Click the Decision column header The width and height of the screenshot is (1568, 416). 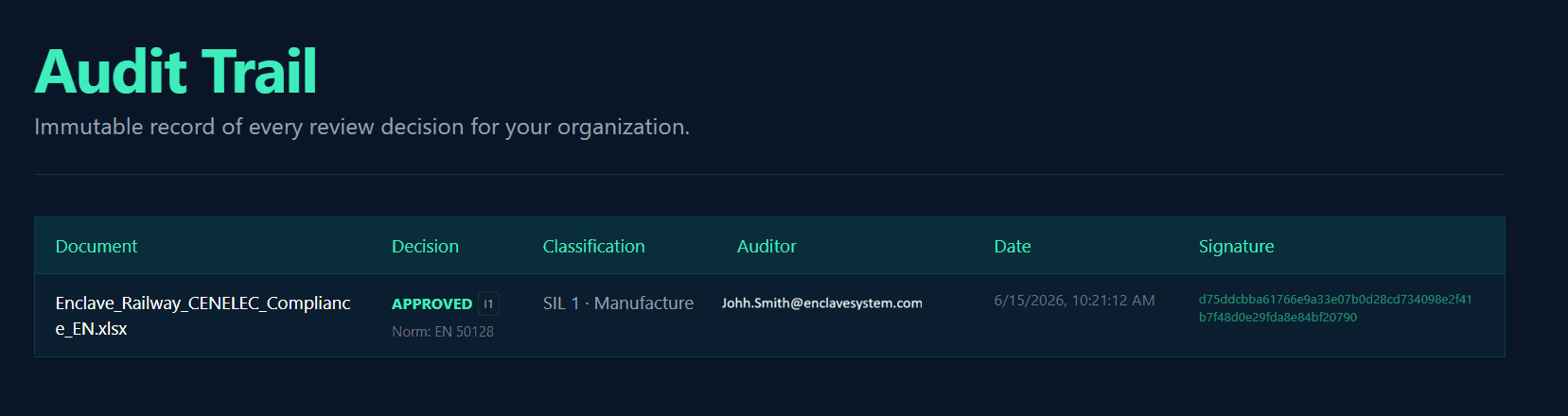425,246
